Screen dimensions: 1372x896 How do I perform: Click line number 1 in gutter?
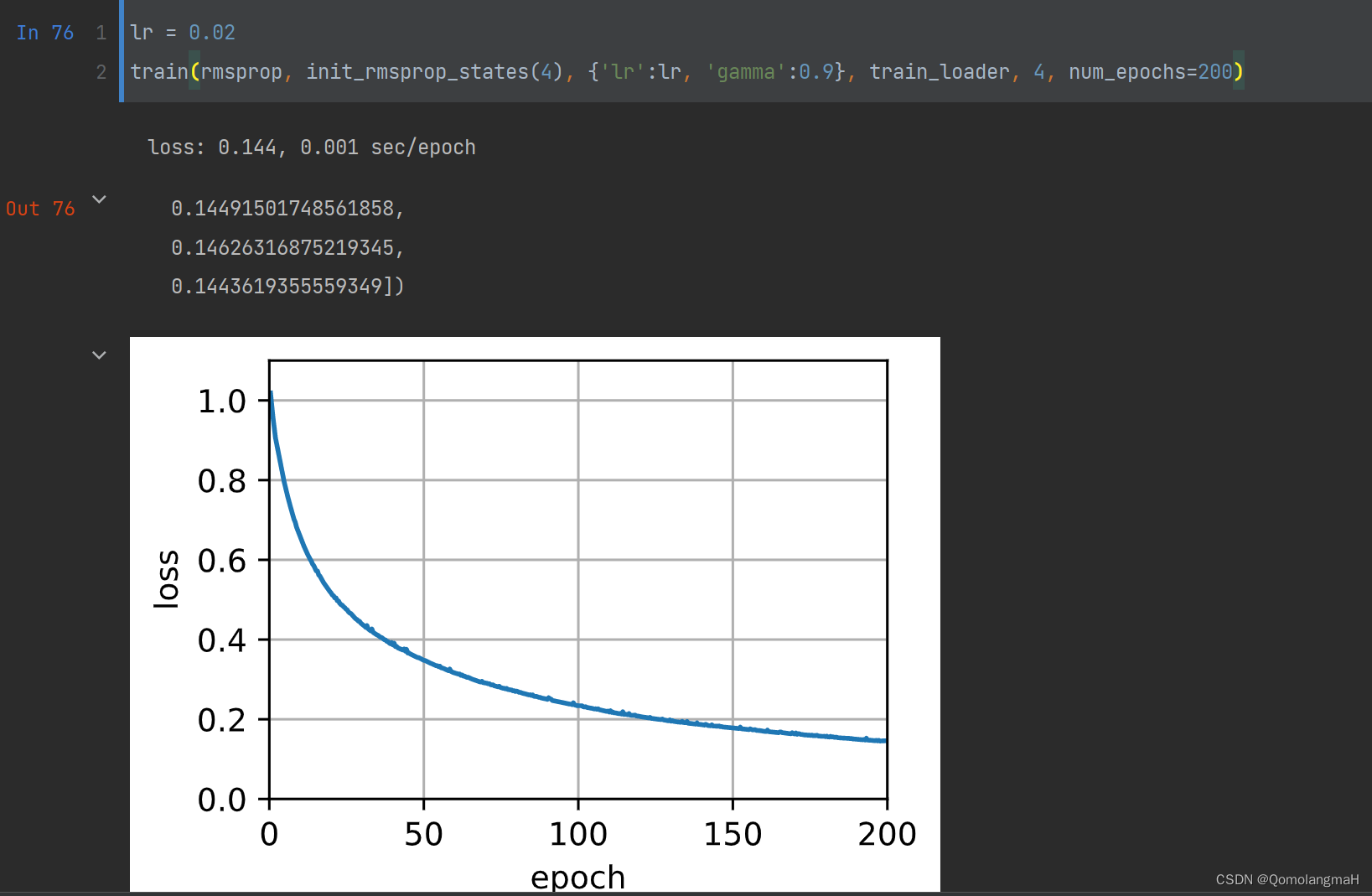point(101,33)
